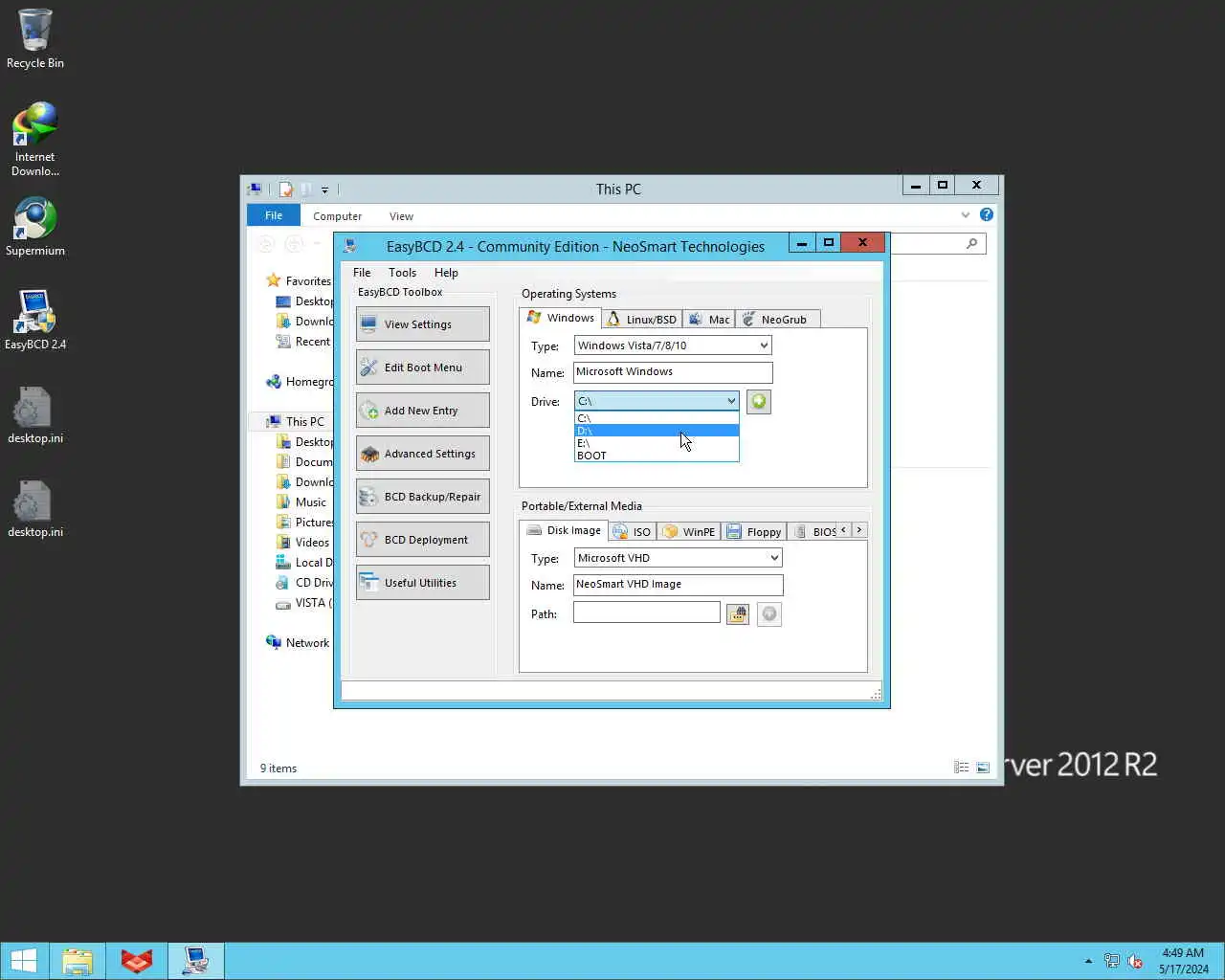Click the red taskbar application icon
1225x980 pixels.
point(137,961)
